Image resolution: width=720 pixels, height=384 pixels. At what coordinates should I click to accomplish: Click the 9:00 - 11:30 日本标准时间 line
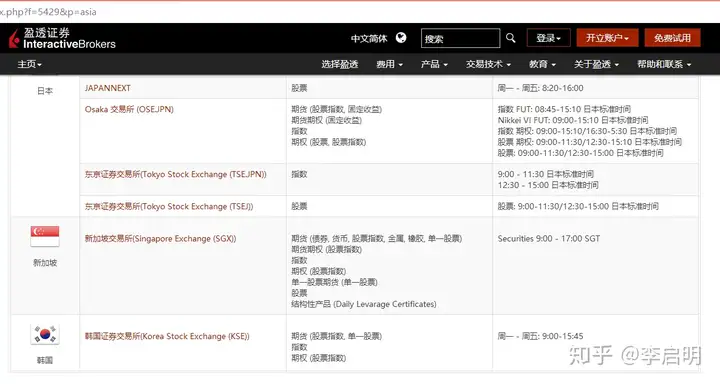click(x=546, y=175)
